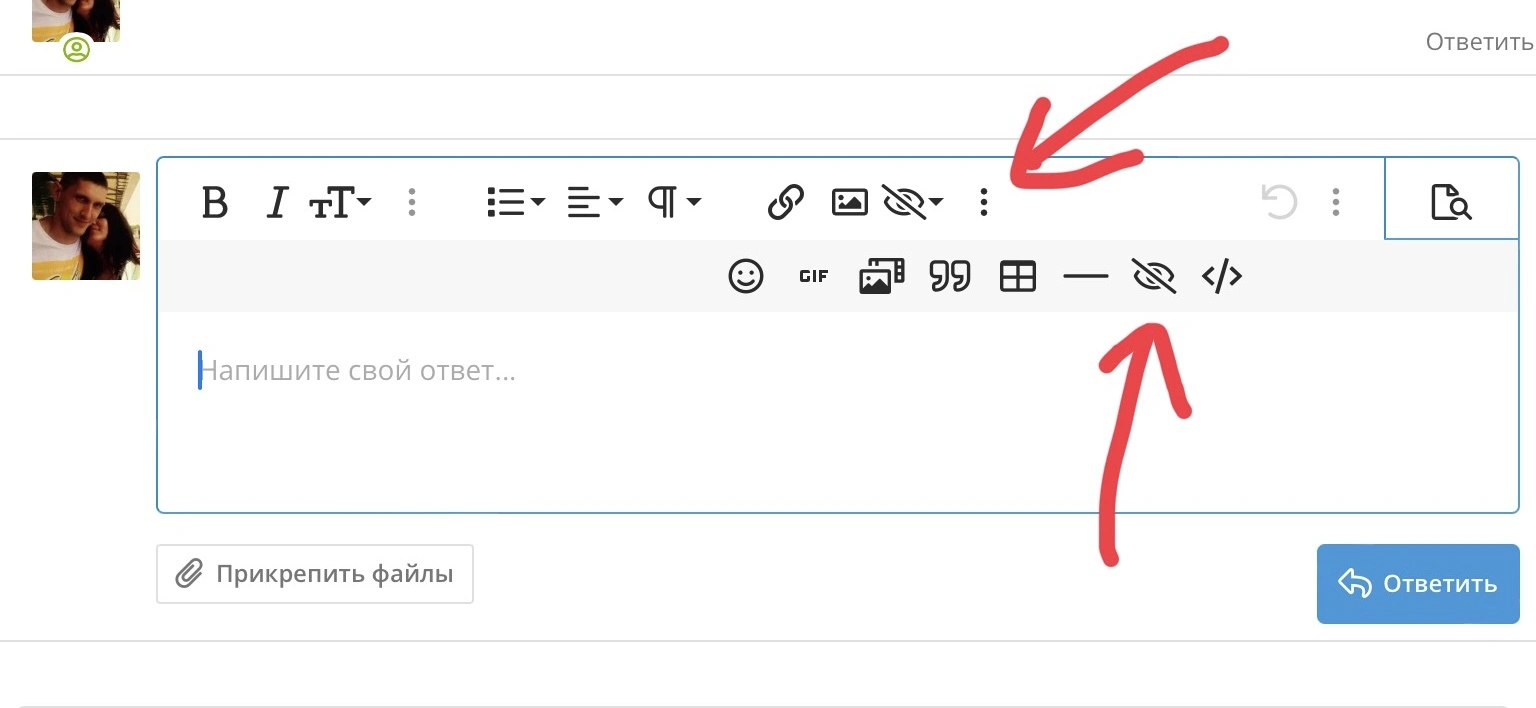1536x708 pixels.
Task: Open more text formatting options after font size
Action: point(412,203)
